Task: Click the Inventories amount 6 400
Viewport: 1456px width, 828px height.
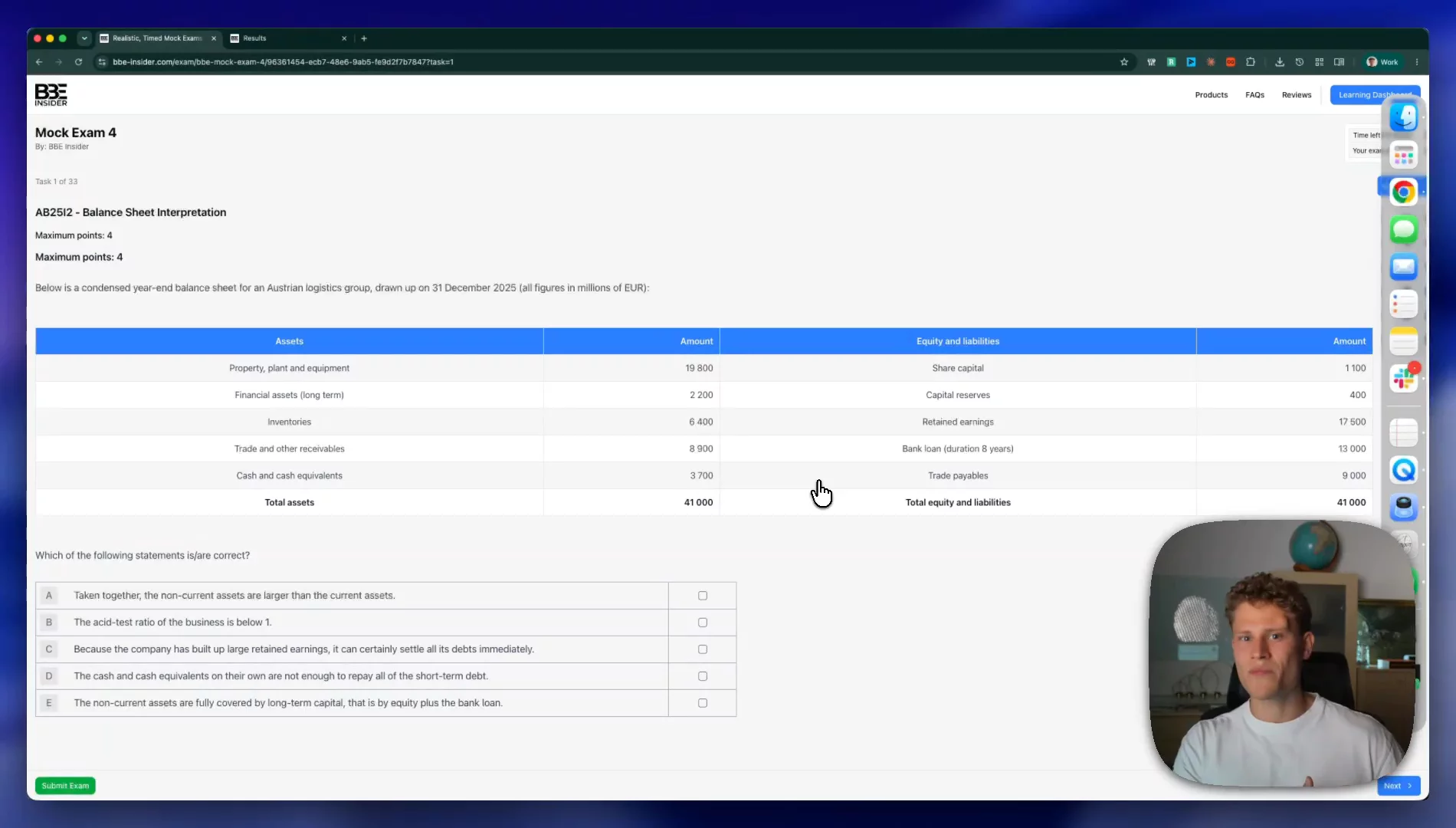Action: (x=700, y=422)
